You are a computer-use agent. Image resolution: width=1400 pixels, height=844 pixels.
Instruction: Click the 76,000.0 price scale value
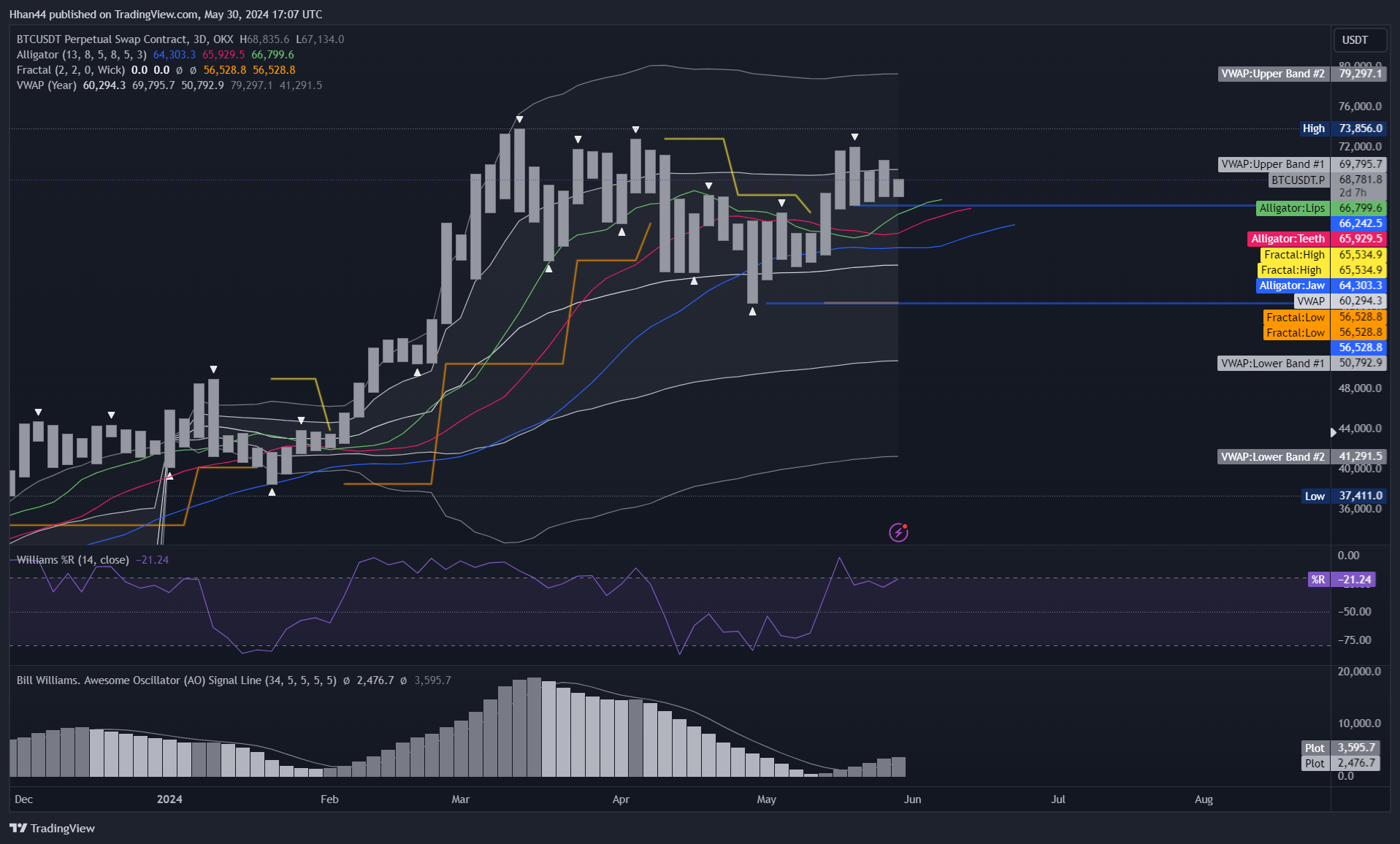[1359, 107]
